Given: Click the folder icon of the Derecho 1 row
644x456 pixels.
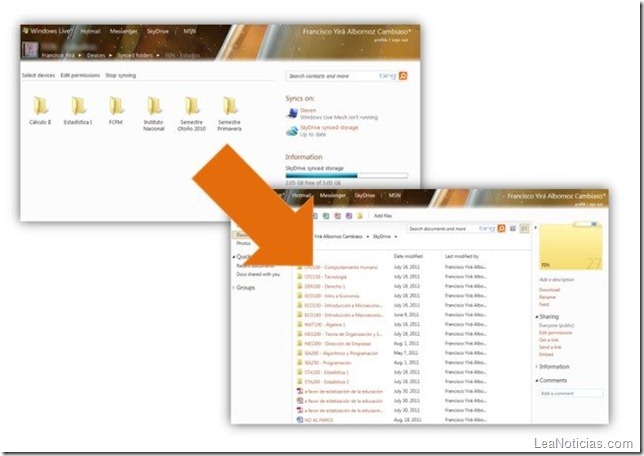Looking at the screenshot, I should pyautogui.click(x=300, y=286).
